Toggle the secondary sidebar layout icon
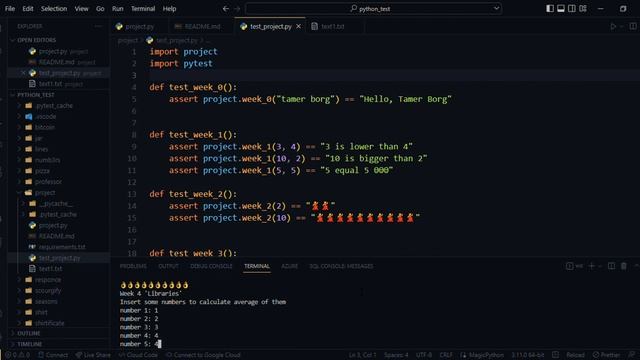 [x=572, y=9]
